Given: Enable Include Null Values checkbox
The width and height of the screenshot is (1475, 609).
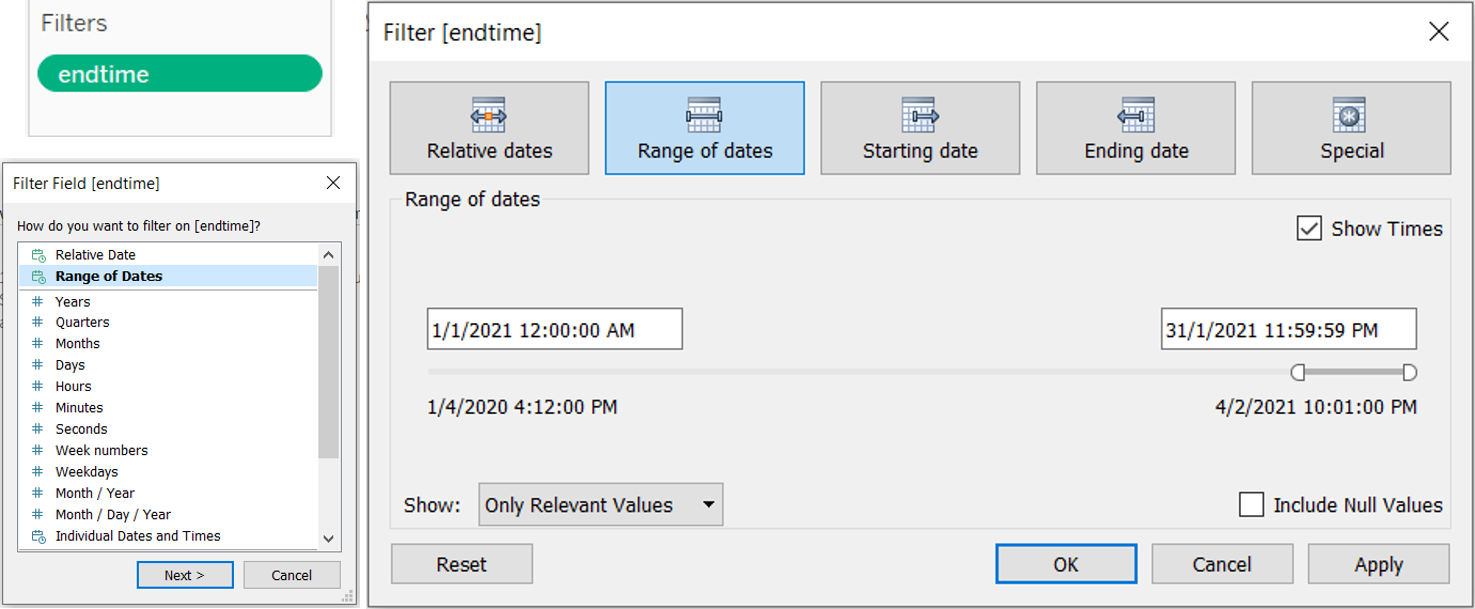Looking at the screenshot, I should [x=1251, y=505].
